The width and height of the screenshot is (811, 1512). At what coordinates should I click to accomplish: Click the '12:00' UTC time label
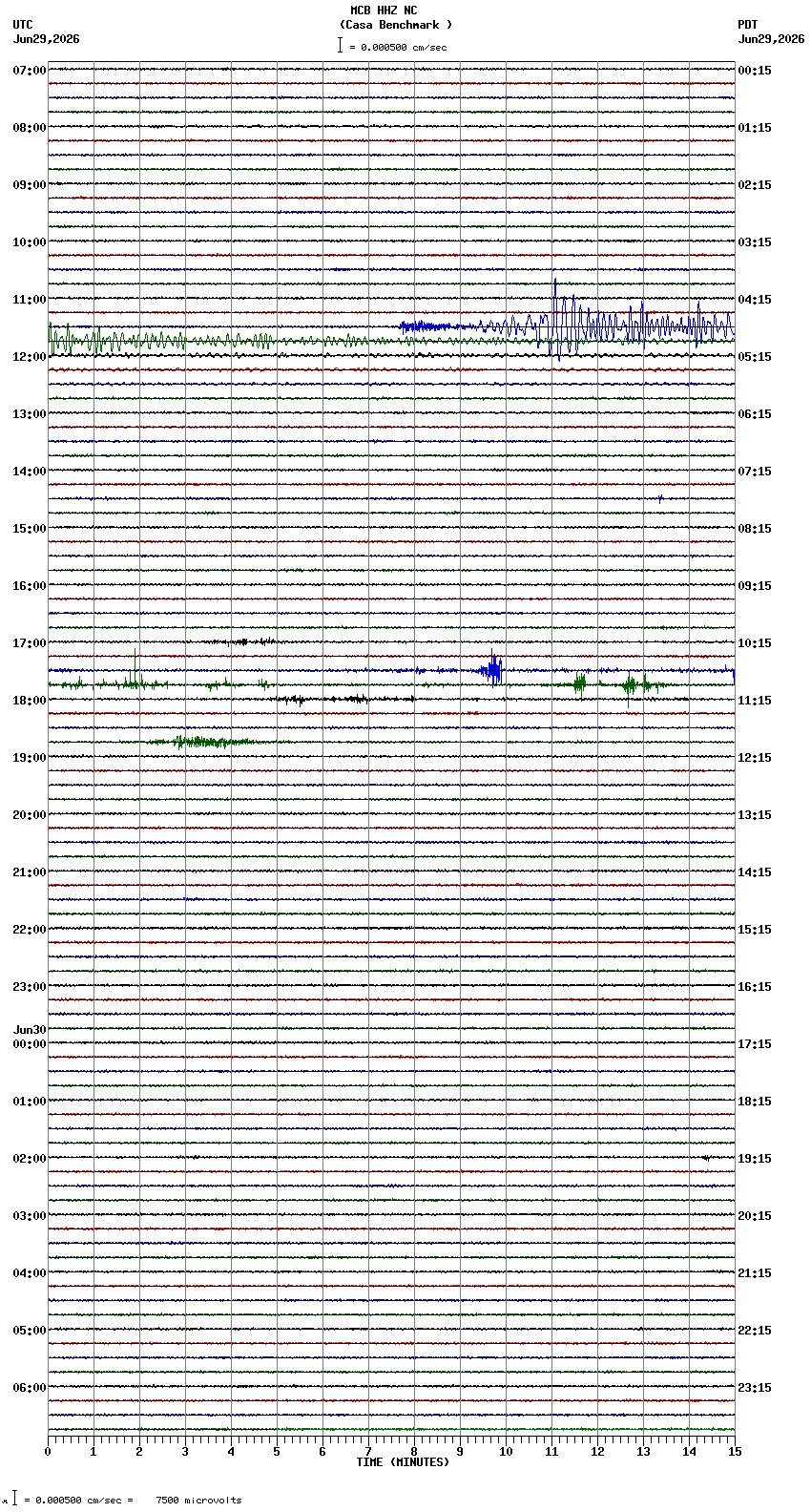pyautogui.click(x=30, y=357)
